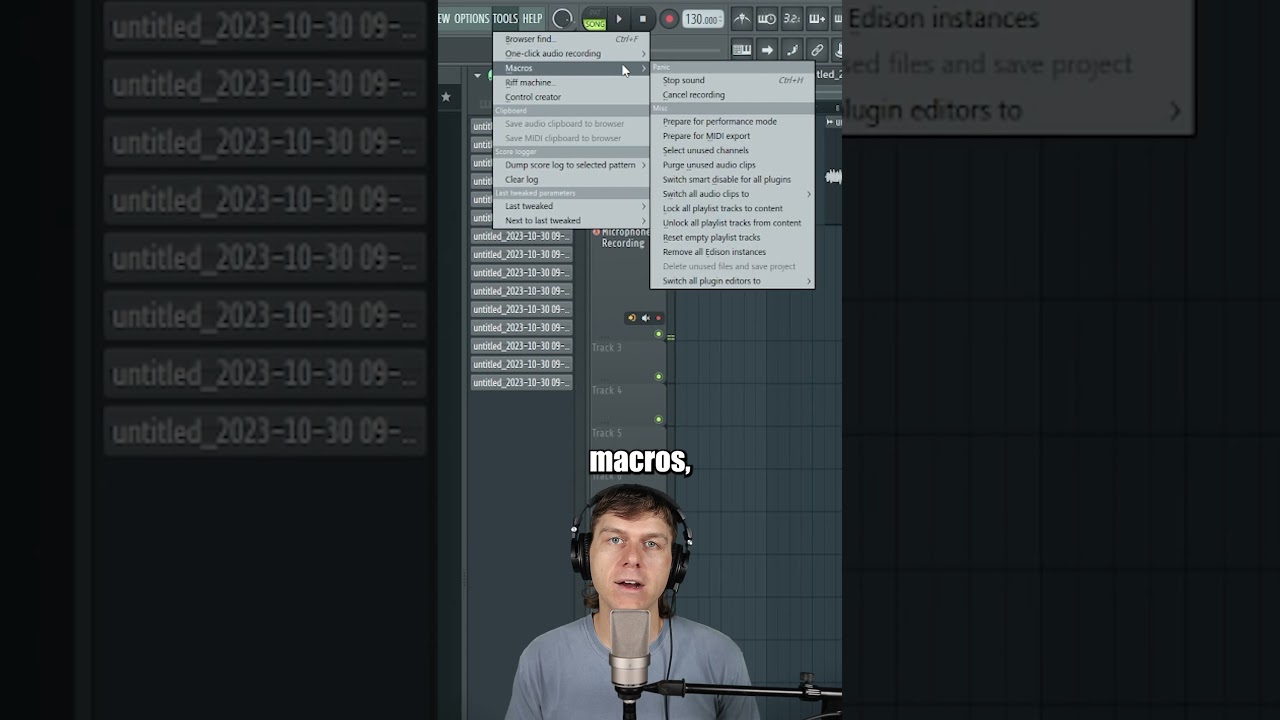Click the note/typing keyboard icon

pos(792,50)
